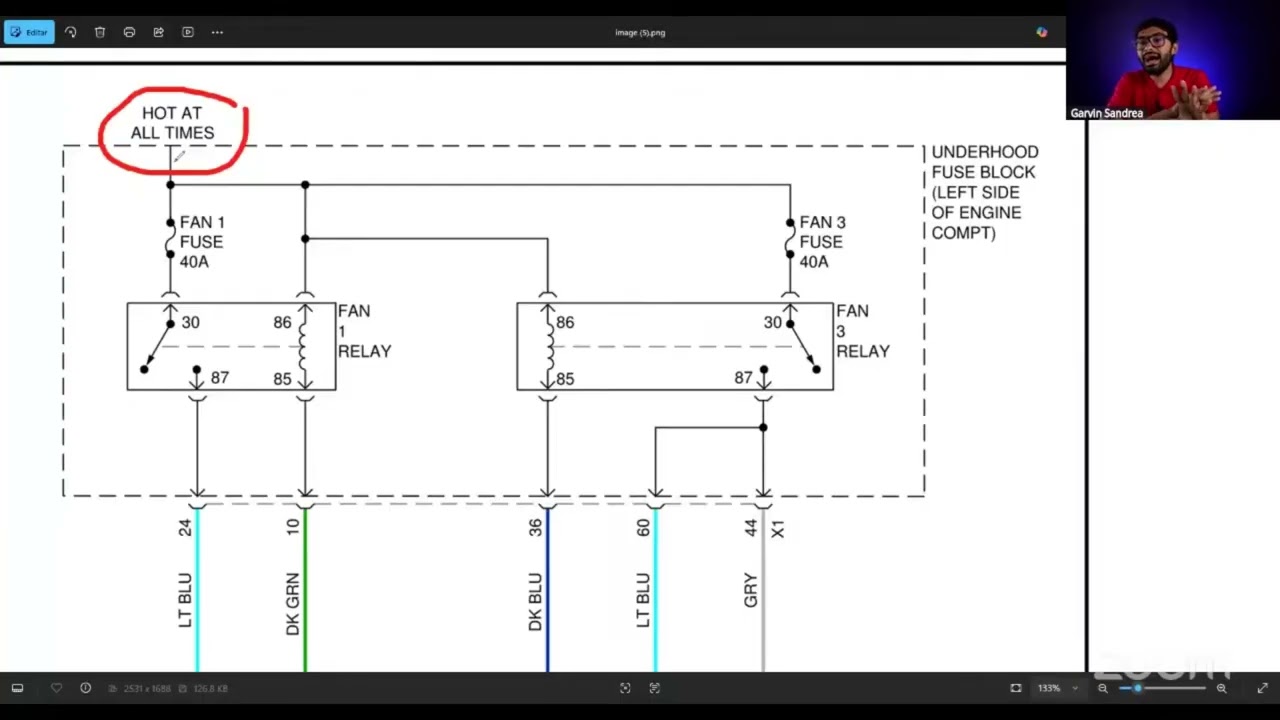Adjust the zoom slider handle
1280x720 pixels.
click(x=1137, y=688)
